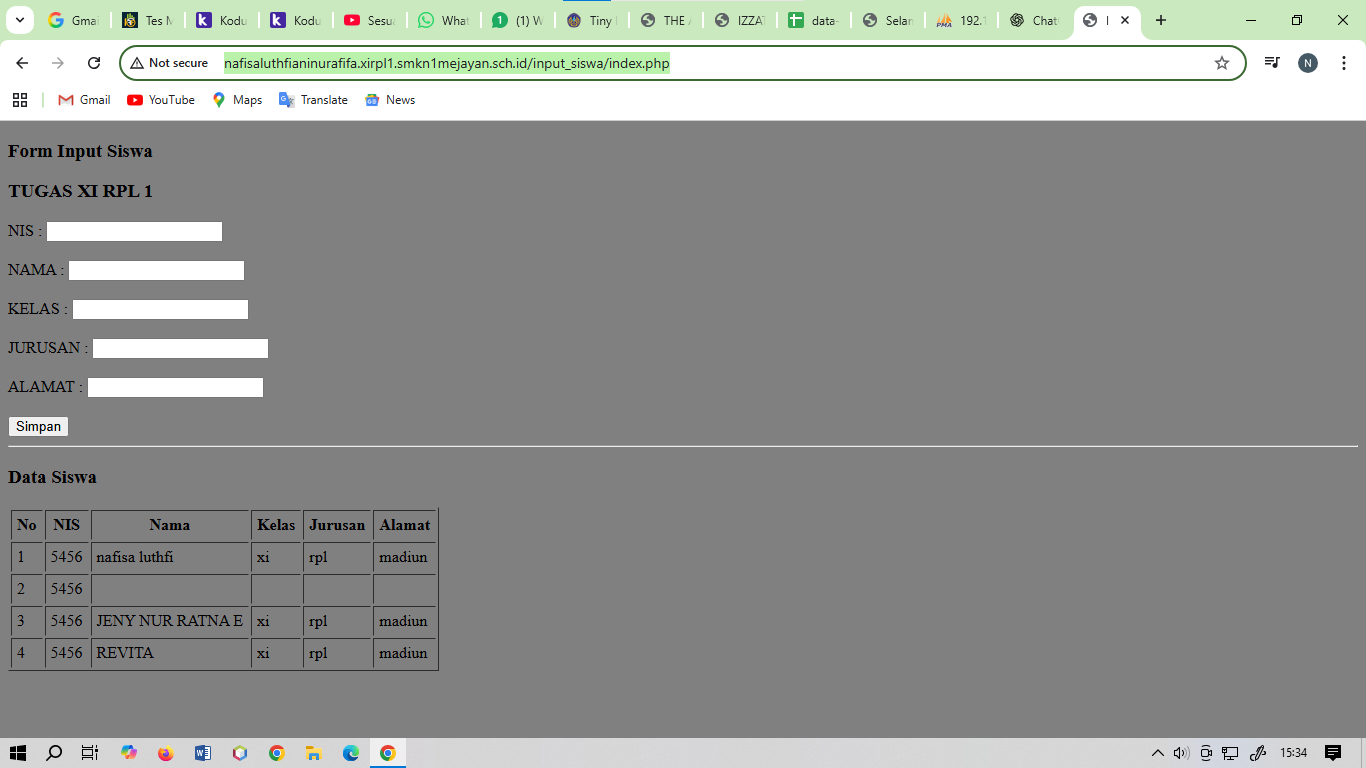Open the Translate bookmark
Image resolution: width=1366 pixels, height=768 pixels.
point(313,100)
